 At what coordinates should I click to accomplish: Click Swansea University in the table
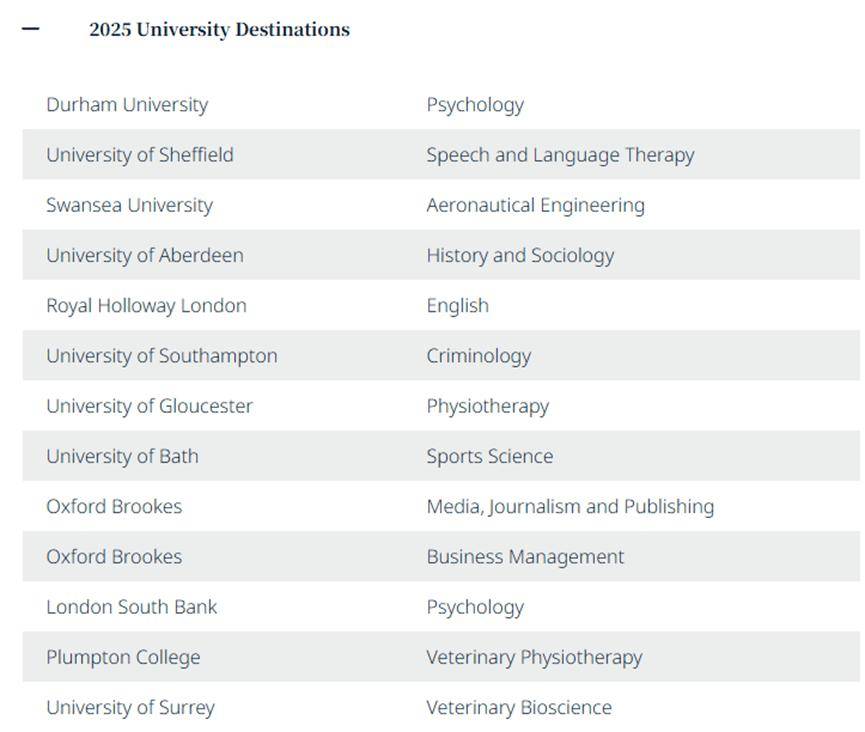130,205
